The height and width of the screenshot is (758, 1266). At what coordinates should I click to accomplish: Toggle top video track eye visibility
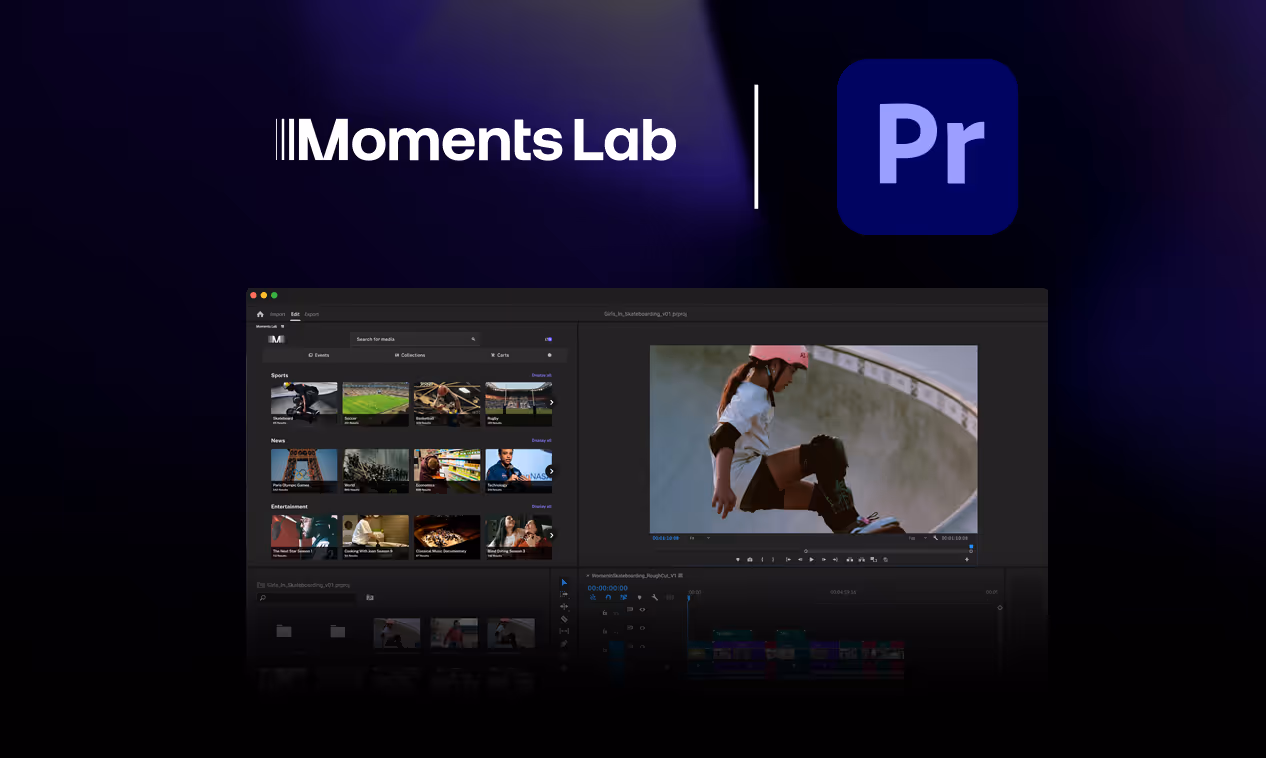(642, 609)
